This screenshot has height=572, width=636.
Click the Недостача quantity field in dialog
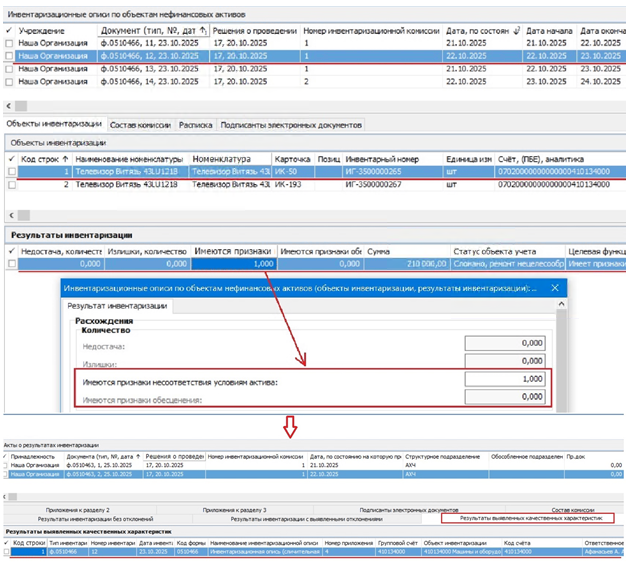506,343
